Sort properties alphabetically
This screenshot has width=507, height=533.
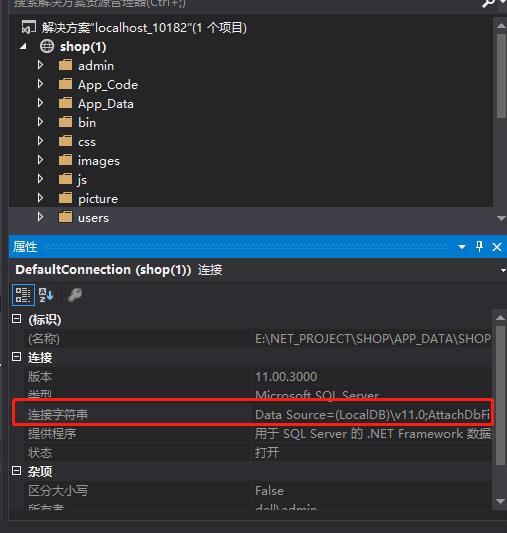click(46, 295)
